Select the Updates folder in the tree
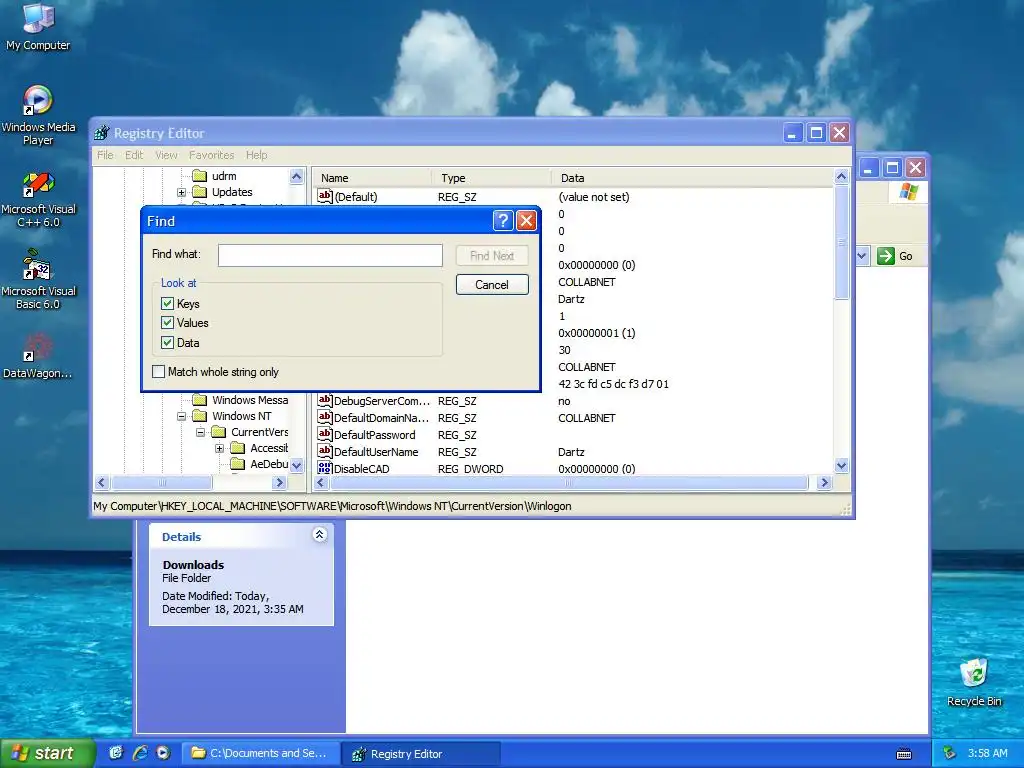Screen dimensions: 1024x768 [x=223, y=192]
